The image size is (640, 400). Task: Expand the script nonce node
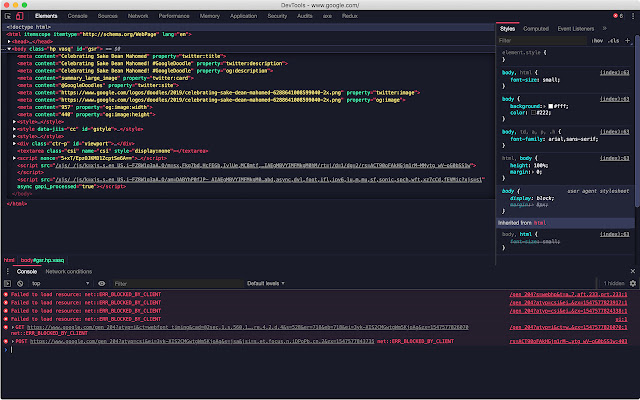coord(14,158)
